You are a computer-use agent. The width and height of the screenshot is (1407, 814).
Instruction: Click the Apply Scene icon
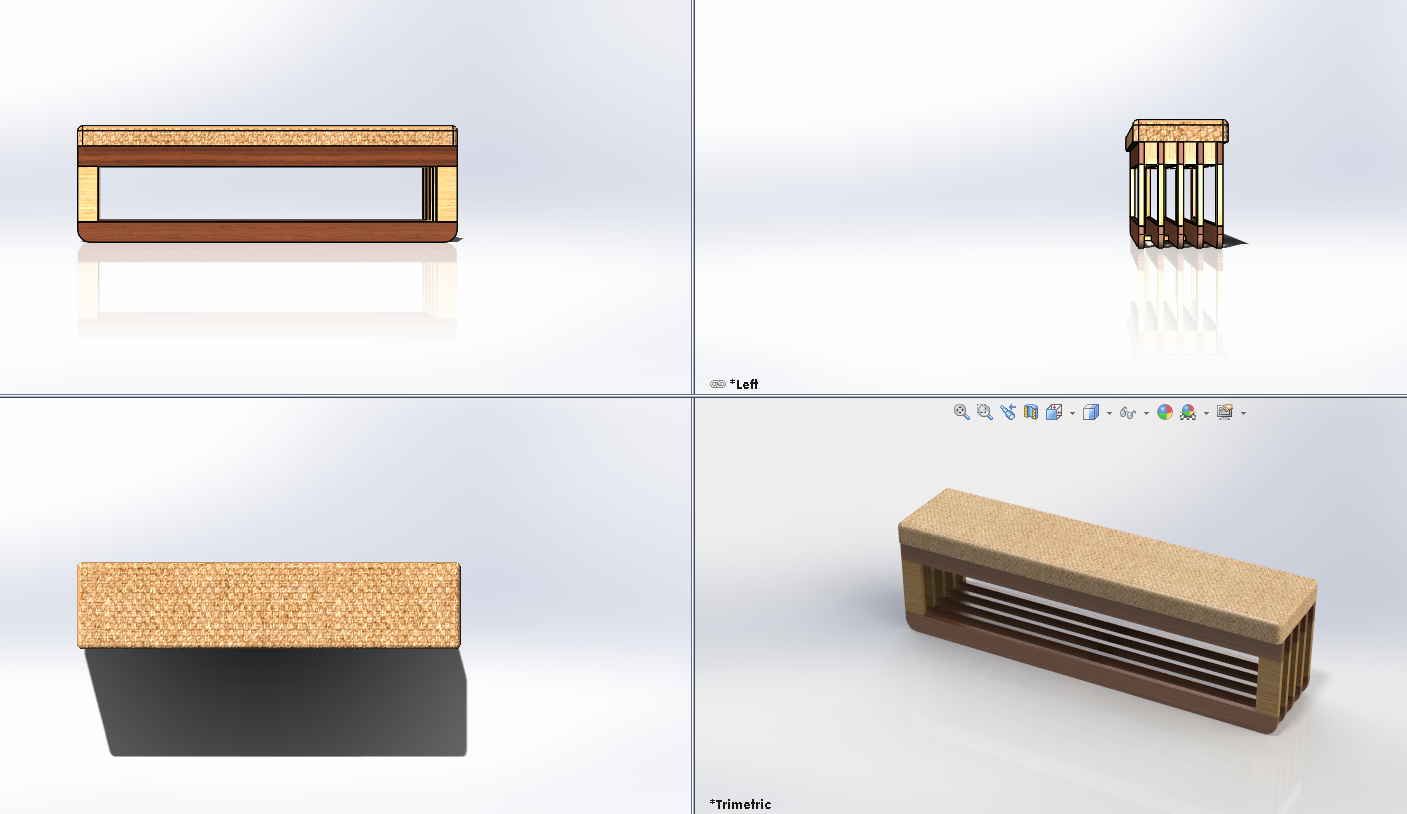[x=1188, y=412]
